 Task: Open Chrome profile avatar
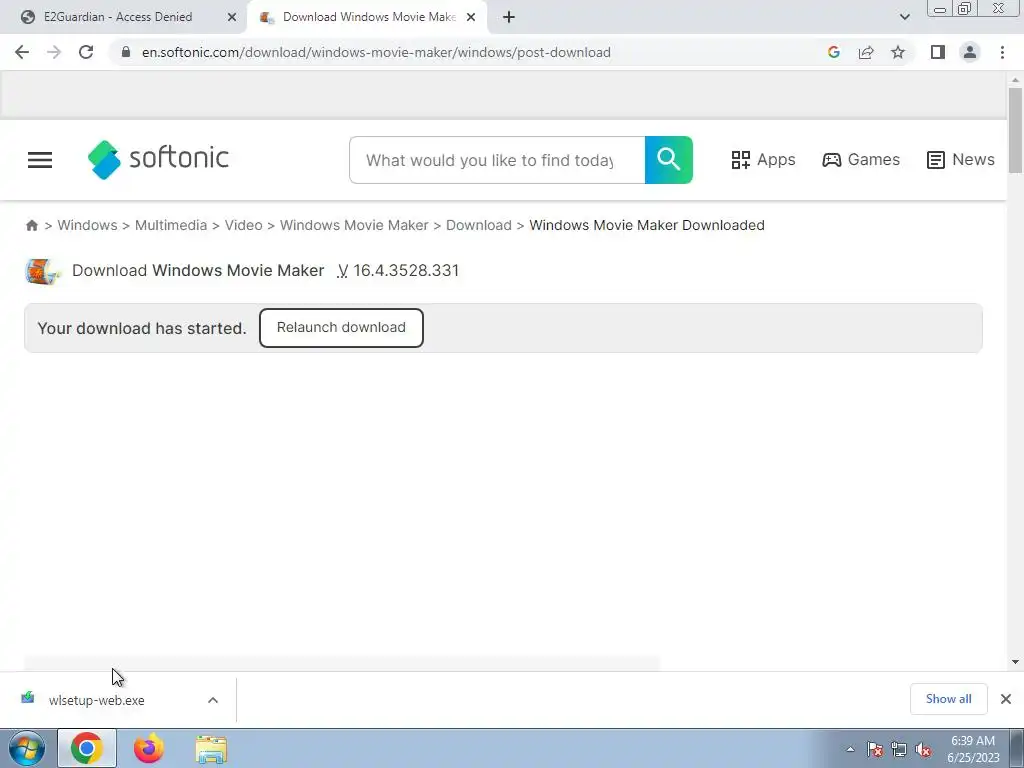[970, 52]
